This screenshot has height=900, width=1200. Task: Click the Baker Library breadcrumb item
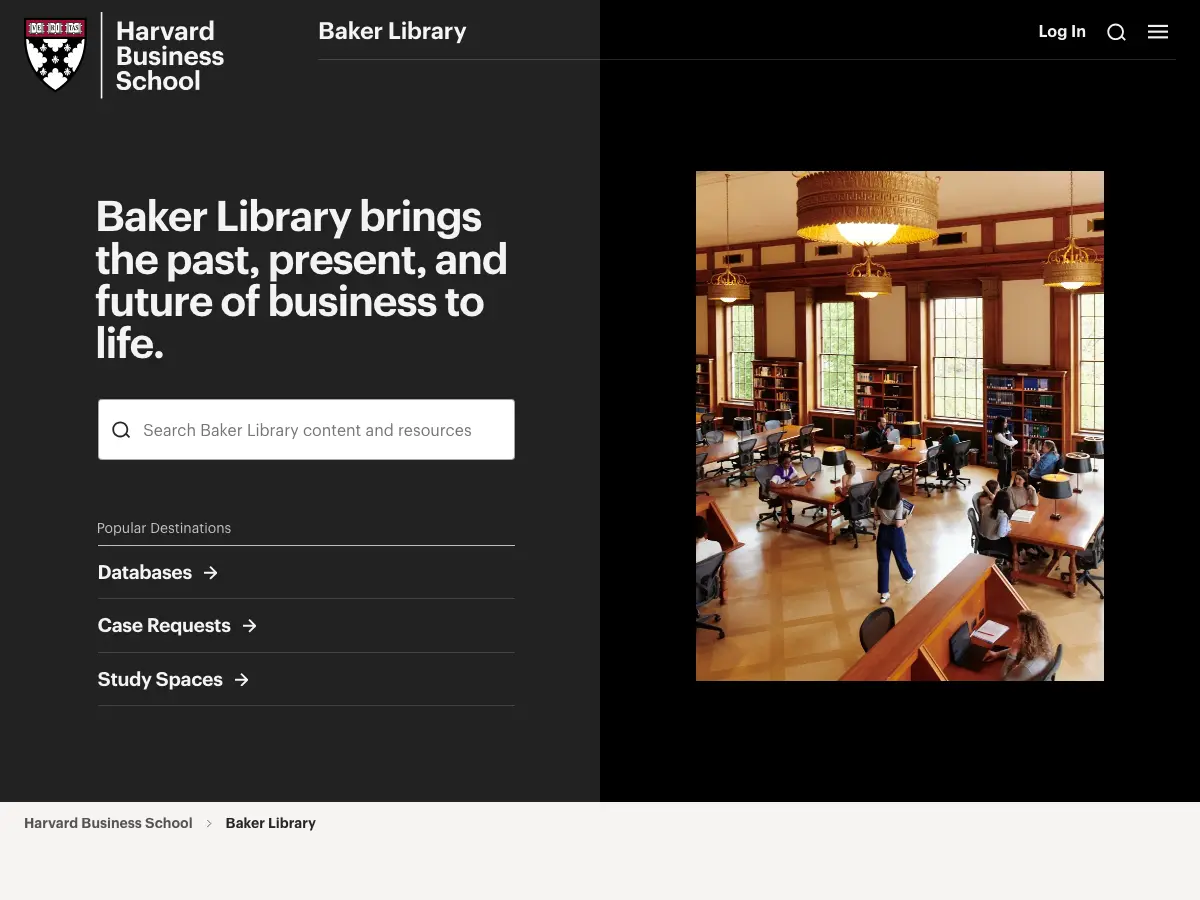pyautogui.click(x=271, y=823)
